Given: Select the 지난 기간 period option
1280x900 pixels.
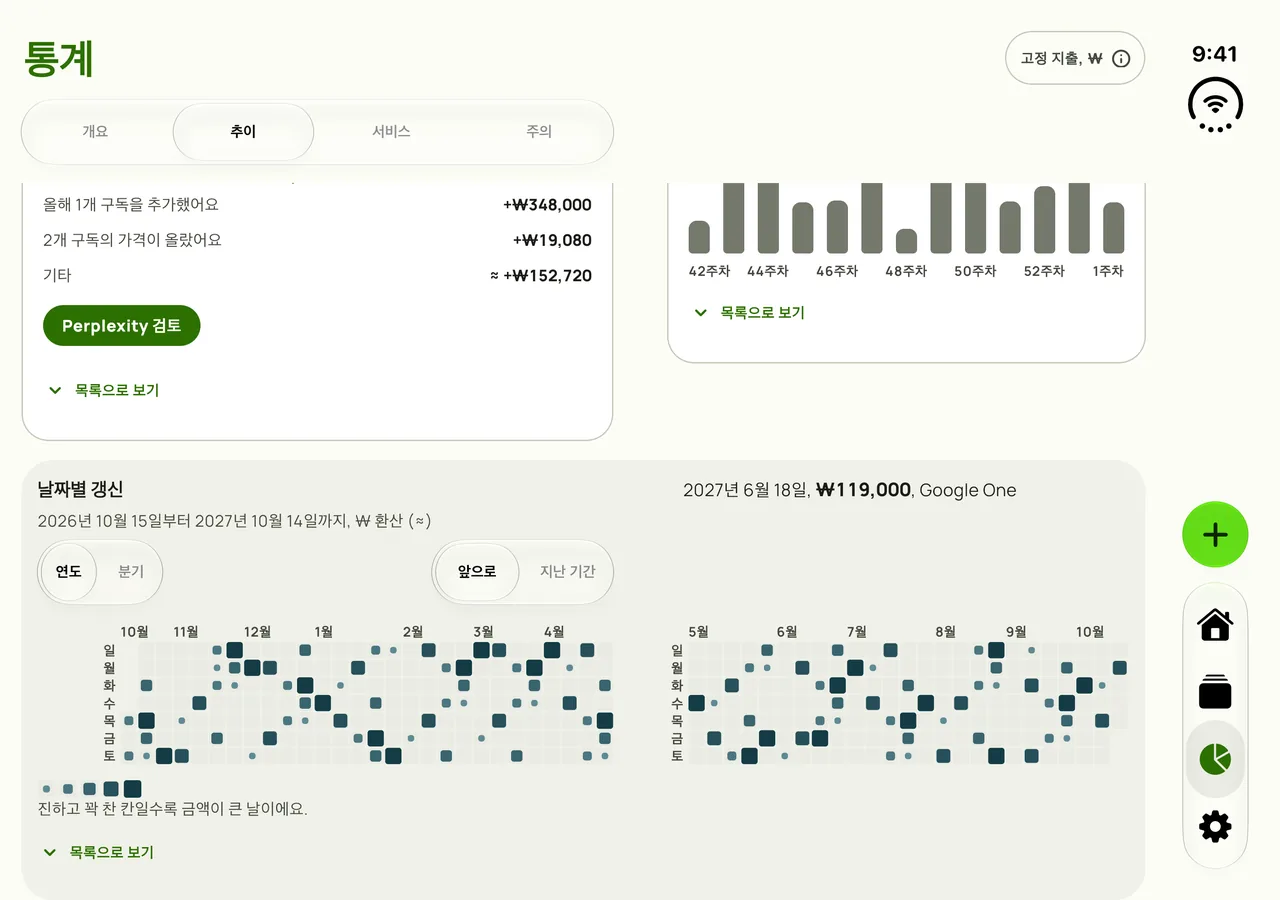Looking at the screenshot, I should (567, 572).
